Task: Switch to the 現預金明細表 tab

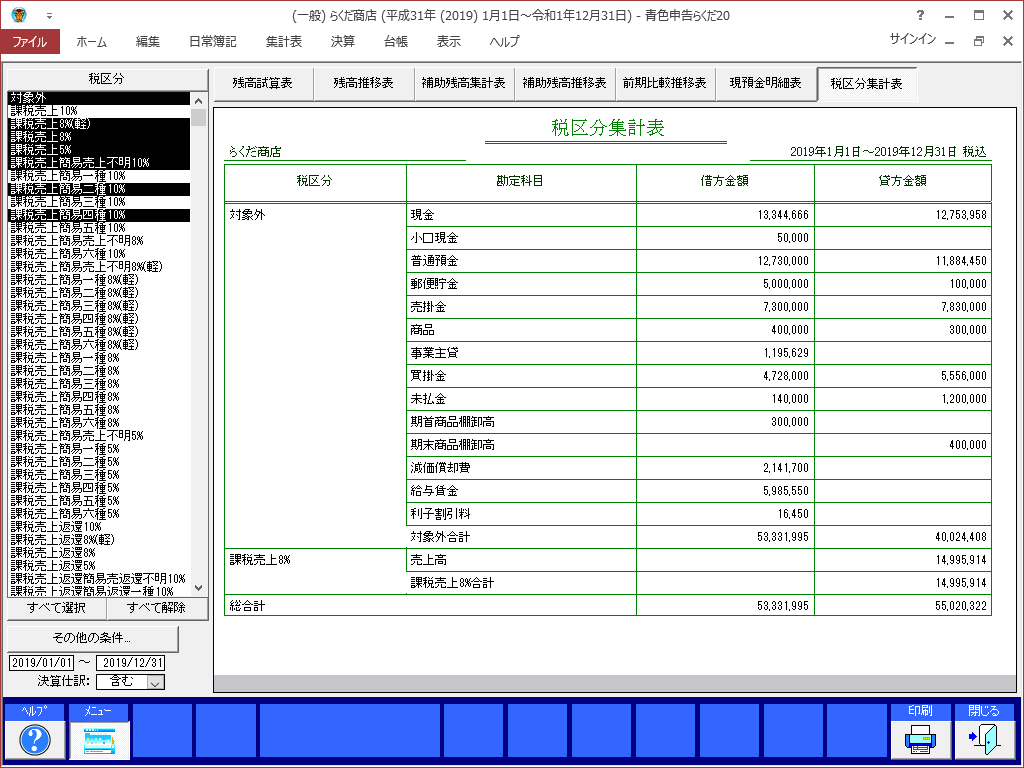Action: click(765, 83)
